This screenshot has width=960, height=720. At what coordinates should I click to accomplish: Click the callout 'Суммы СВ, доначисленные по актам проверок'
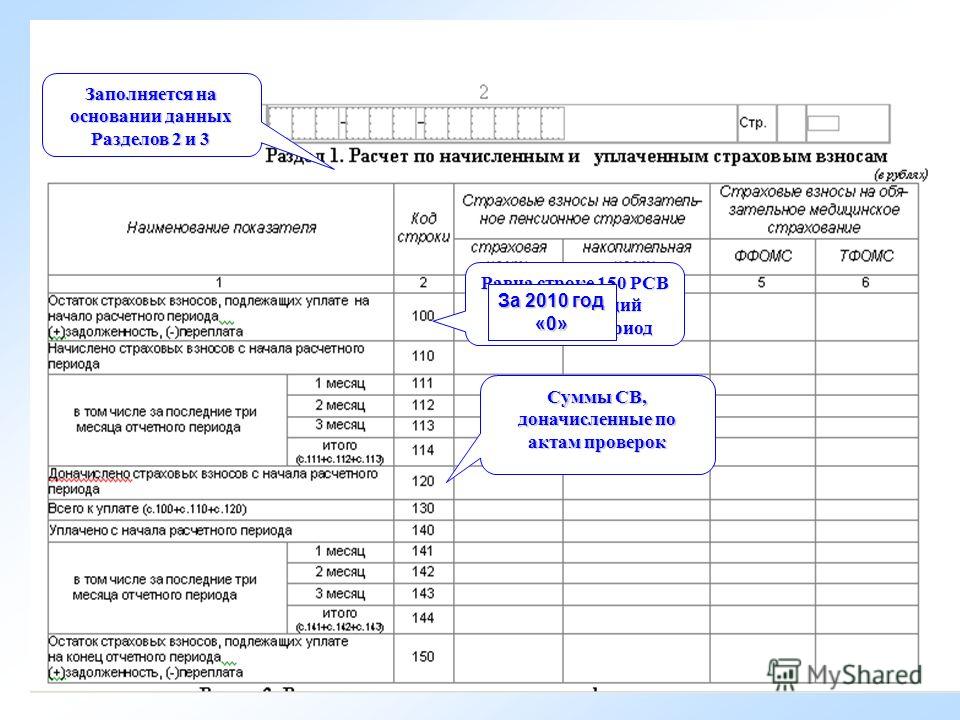[597, 424]
